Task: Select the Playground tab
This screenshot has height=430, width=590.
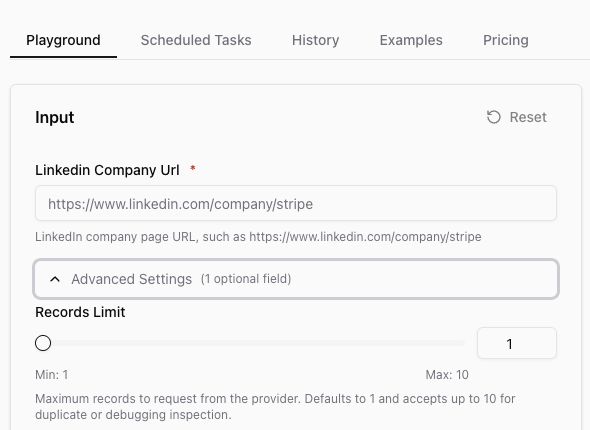Action: point(63,40)
